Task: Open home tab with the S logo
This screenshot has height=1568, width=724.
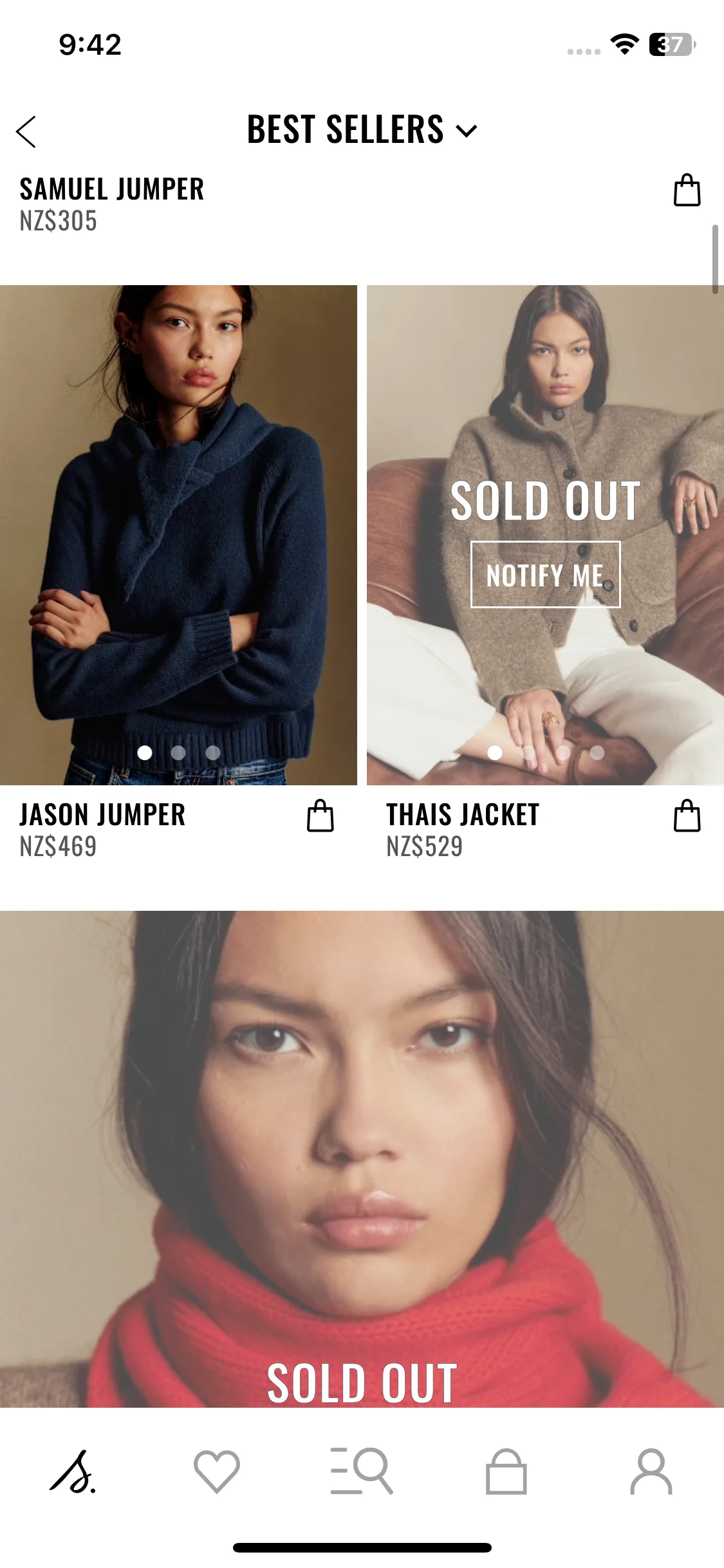Action: point(73,1471)
